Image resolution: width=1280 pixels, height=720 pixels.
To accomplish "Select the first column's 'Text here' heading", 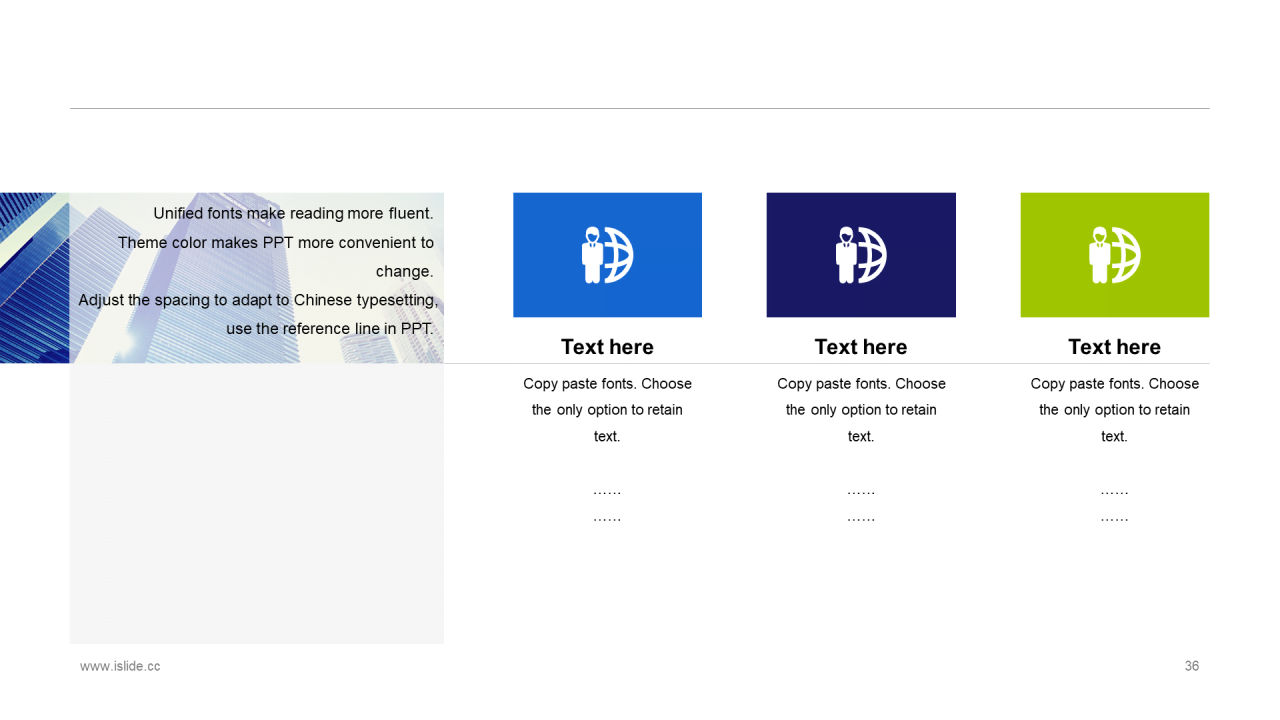I will [607, 347].
